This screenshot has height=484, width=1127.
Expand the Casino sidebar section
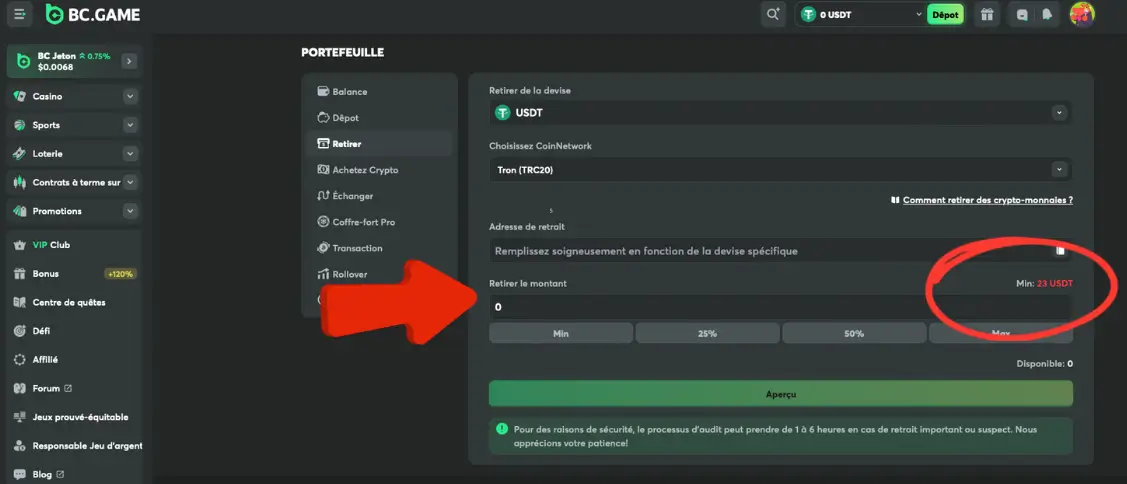[x=130, y=96]
